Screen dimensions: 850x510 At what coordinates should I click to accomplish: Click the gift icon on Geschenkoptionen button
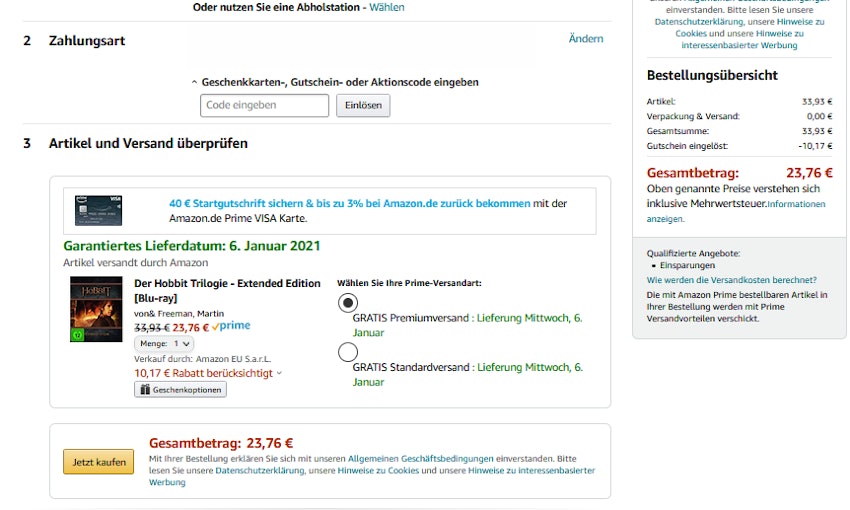(x=144, y=390)
